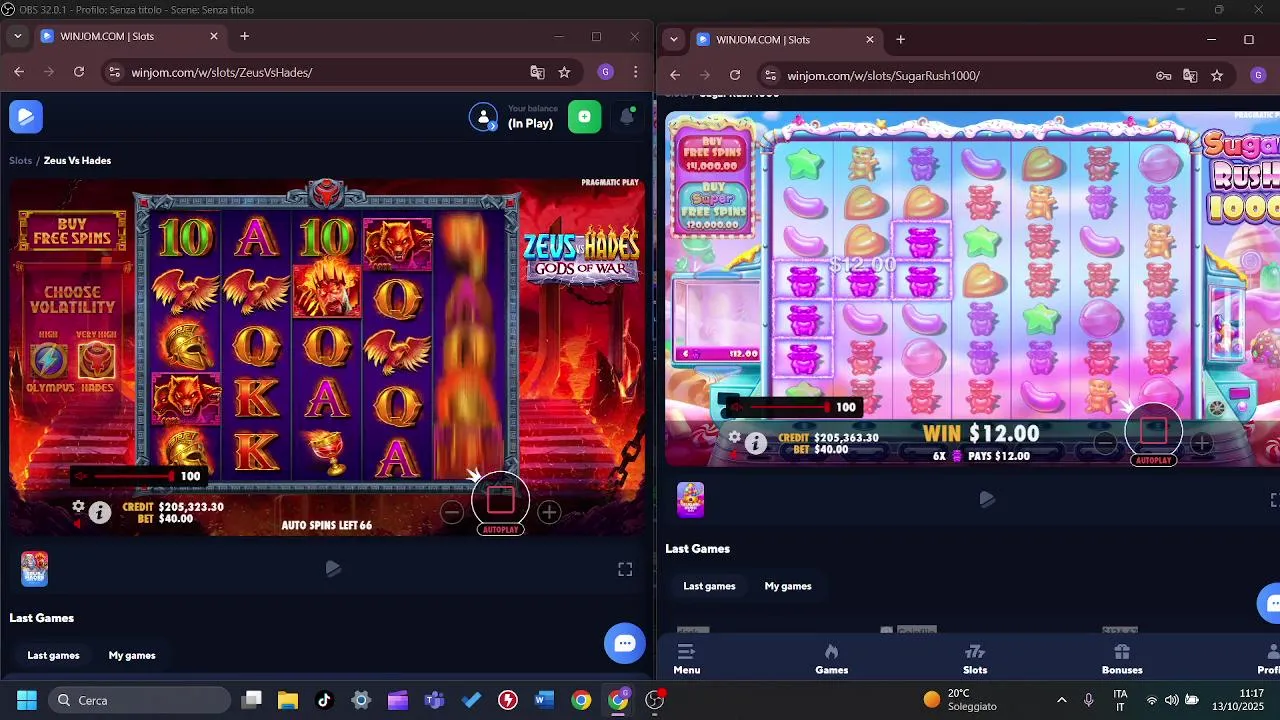This screenshot has width=1280, height=720.
Task: Open new tab in left browser
Action: 244,36
